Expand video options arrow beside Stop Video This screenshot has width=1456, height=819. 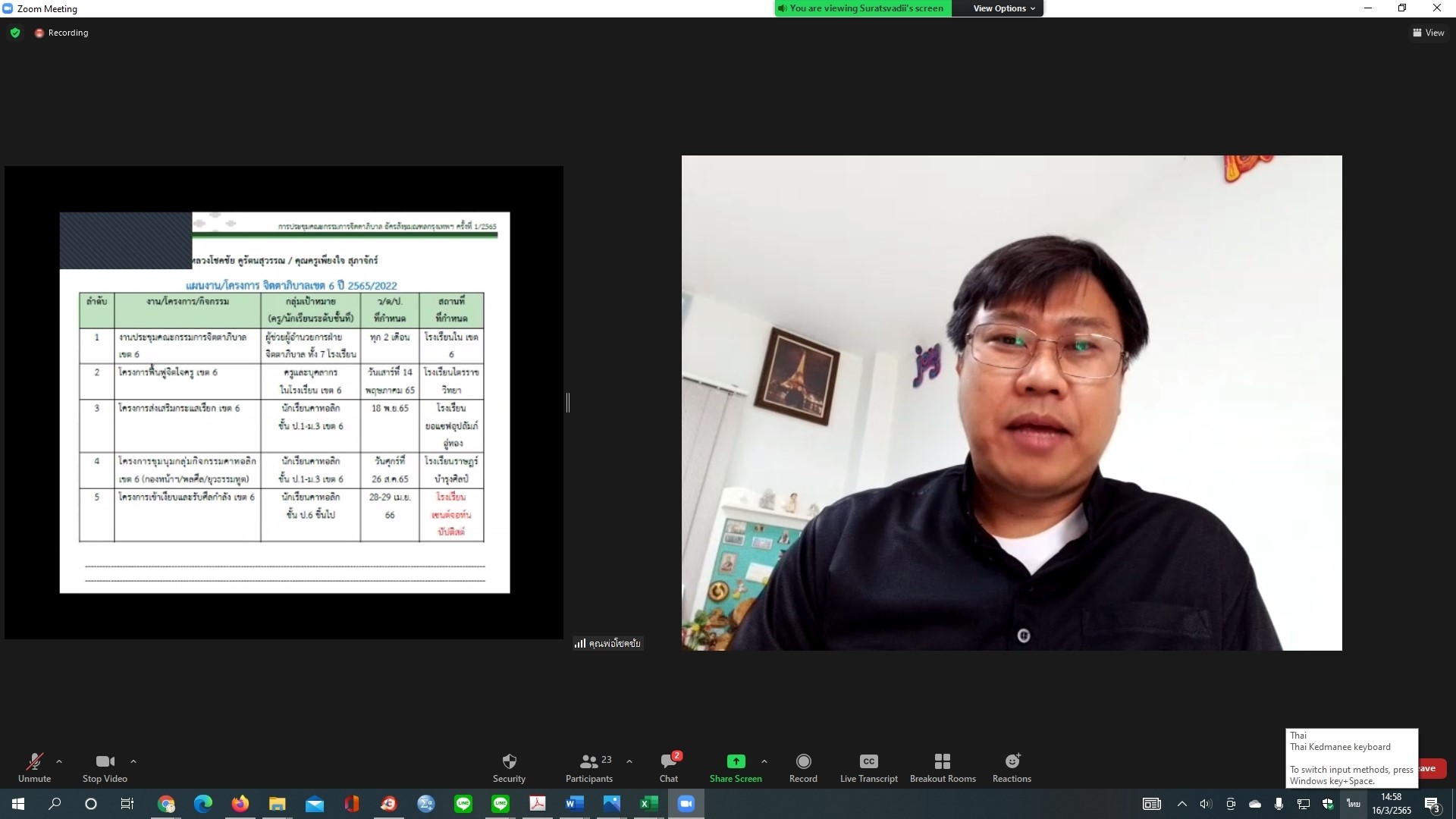point(133,761)
